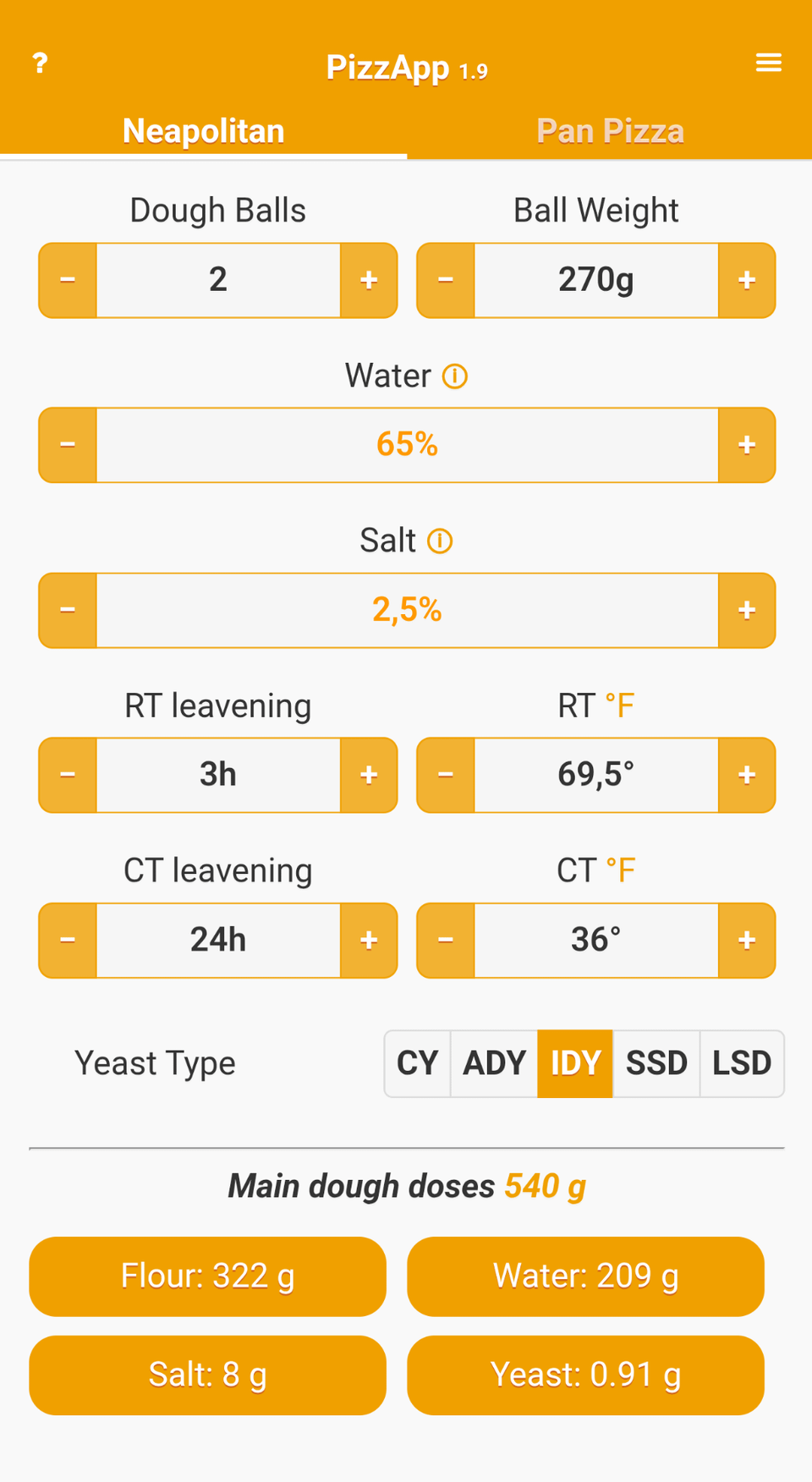Increase RT leavening hours
Image resolution: width=812 pixels, height=1482 pixels.
click(x=369, y=776)
